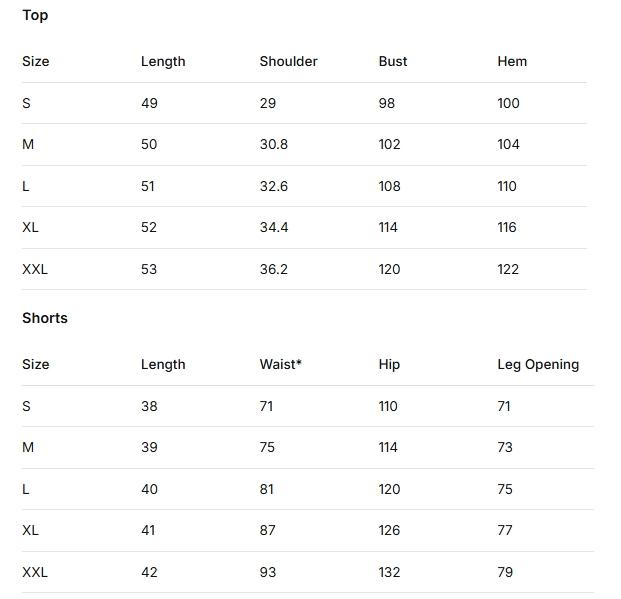Select hip value 132 for XXL shorts
This screenshot has width=621, height=599.
tap(389, 572)
